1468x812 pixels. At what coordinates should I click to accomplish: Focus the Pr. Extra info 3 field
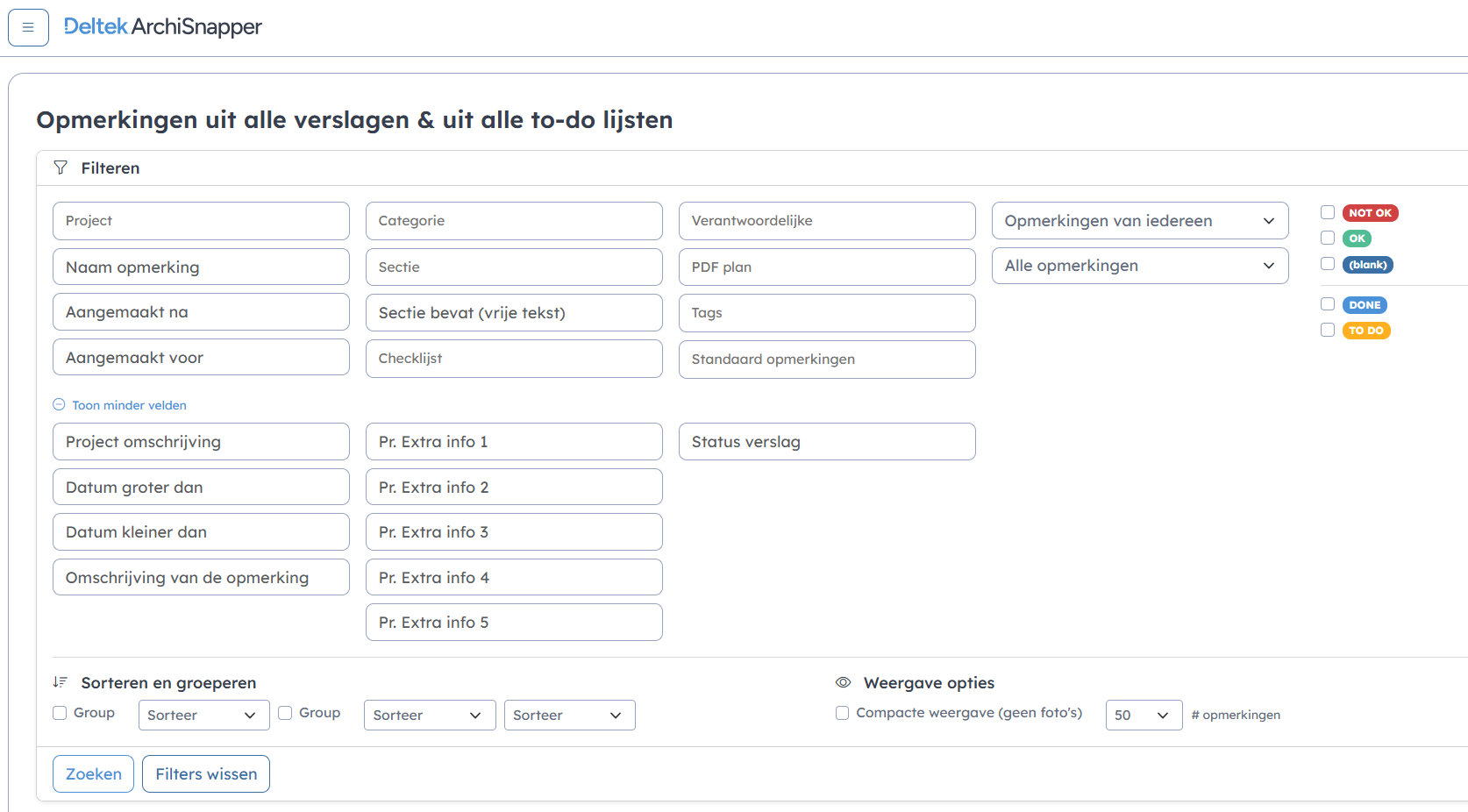(514, 532)
